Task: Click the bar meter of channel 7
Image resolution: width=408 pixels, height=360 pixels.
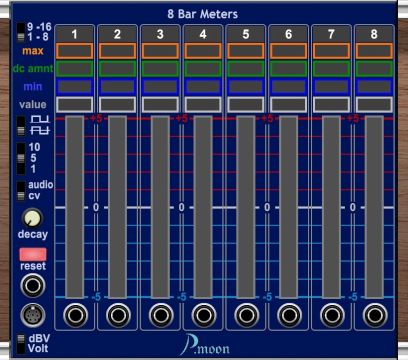Action: [331, 207]
